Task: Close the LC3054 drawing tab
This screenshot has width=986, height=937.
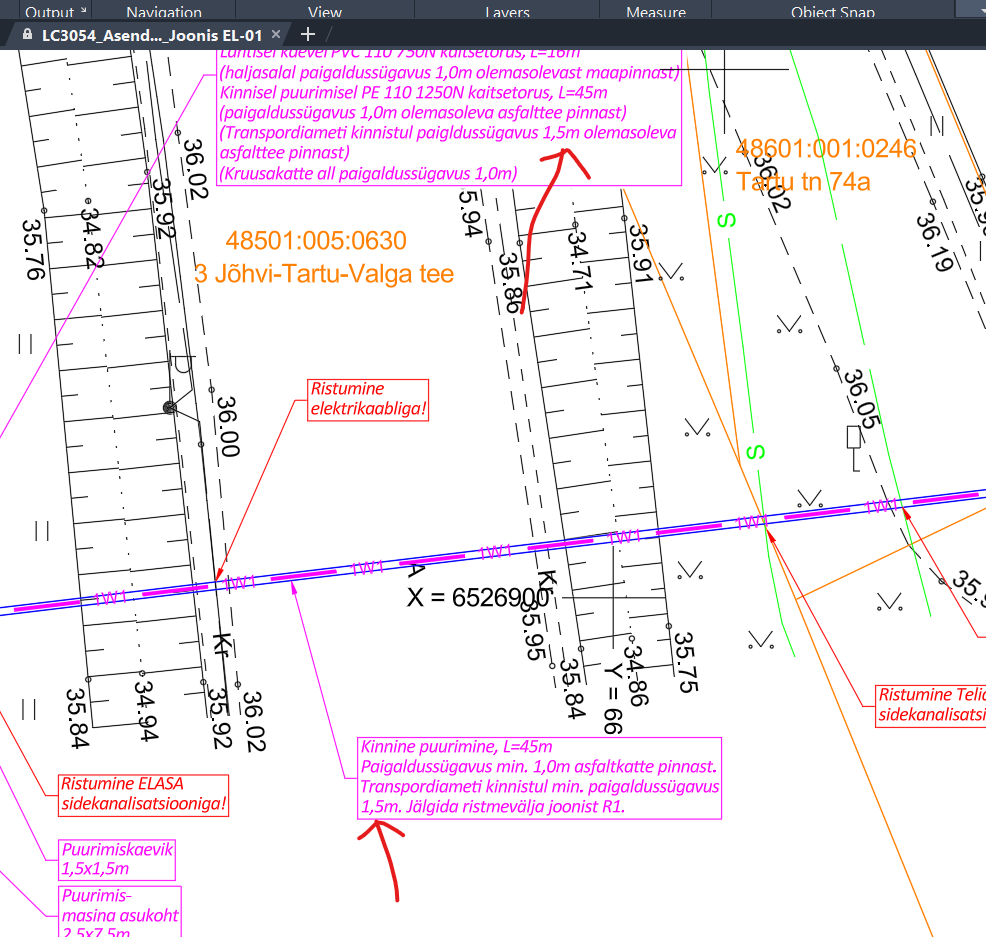Action: click(x=276, y=34)
